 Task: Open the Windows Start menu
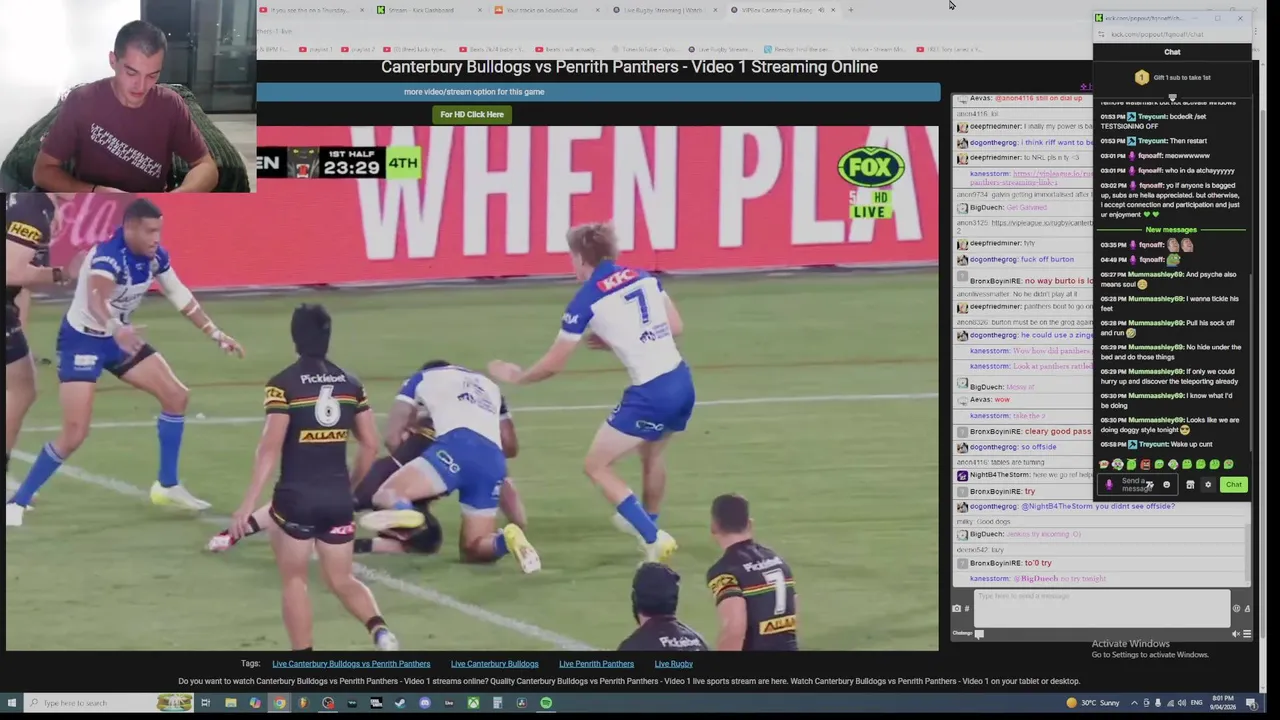tap(11, 703)
